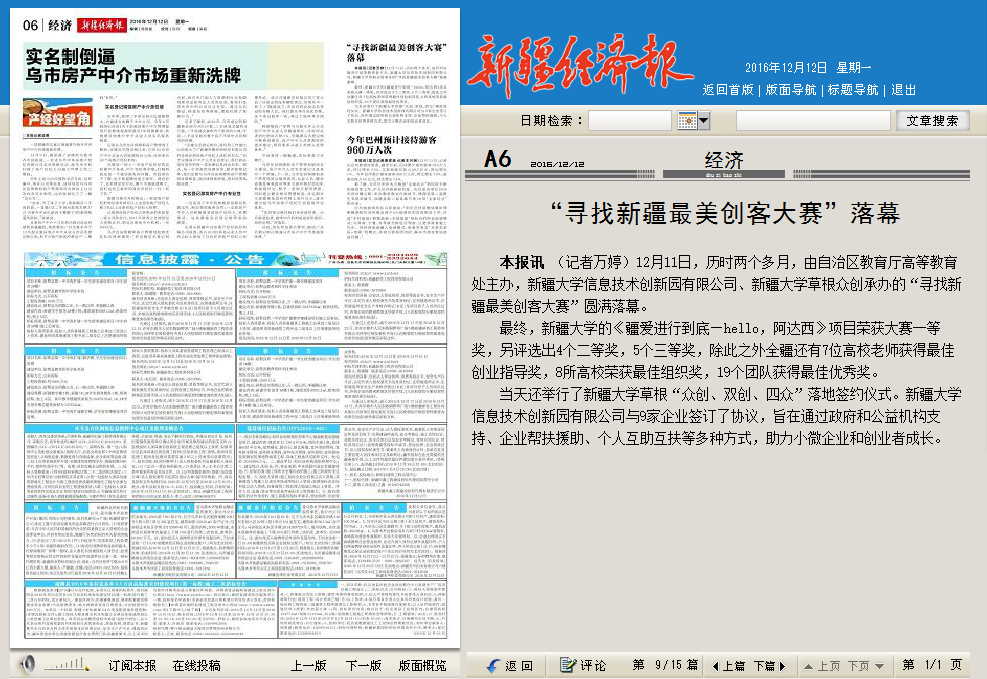Click the 日期检索 label
This screenshot has height=679, width=987.
click(551, 120)
